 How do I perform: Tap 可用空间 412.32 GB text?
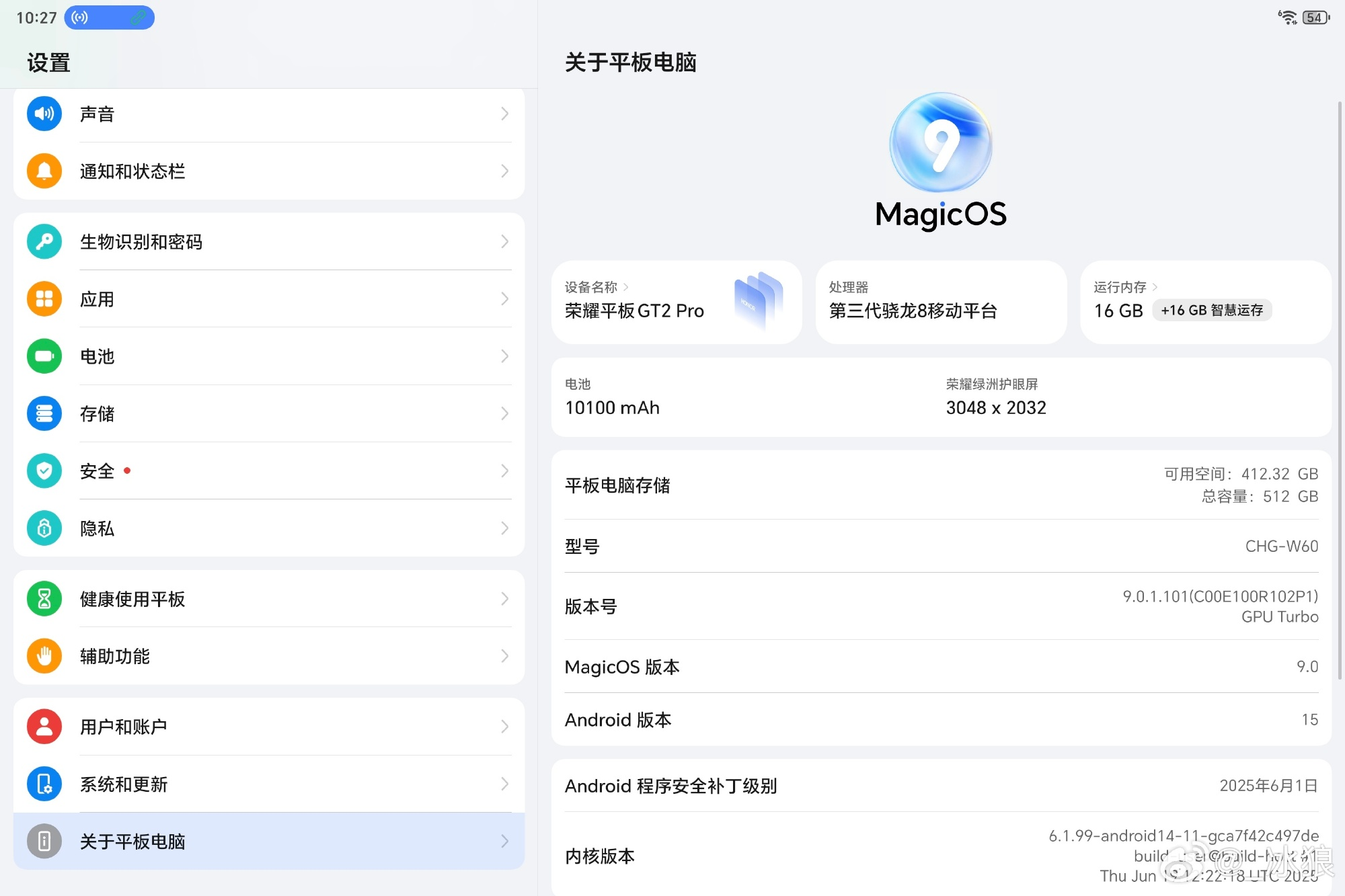(1241, 474)
